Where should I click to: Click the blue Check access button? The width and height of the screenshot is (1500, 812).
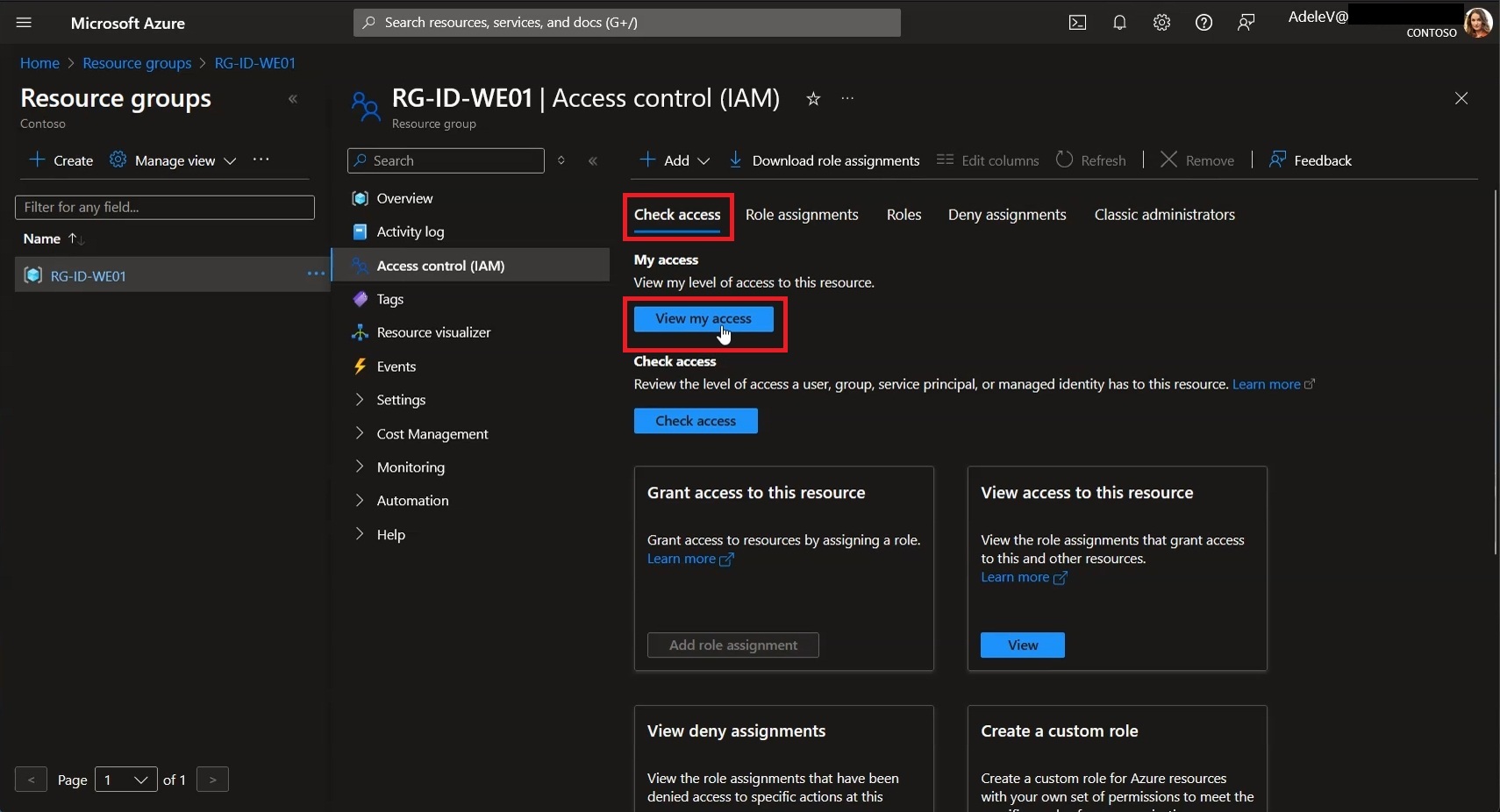(696, 421)
